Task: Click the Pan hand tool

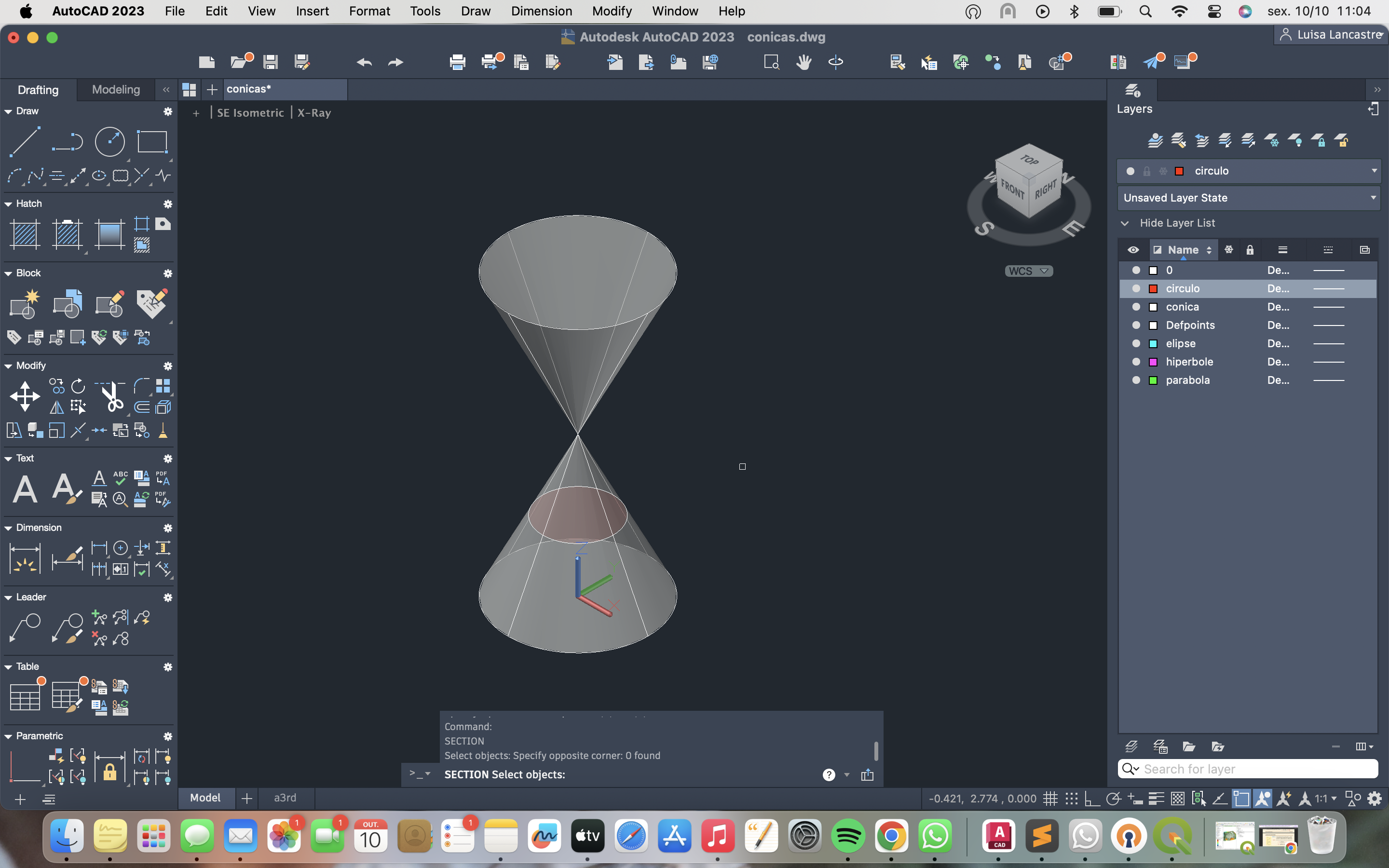Action: click(803, 62)
